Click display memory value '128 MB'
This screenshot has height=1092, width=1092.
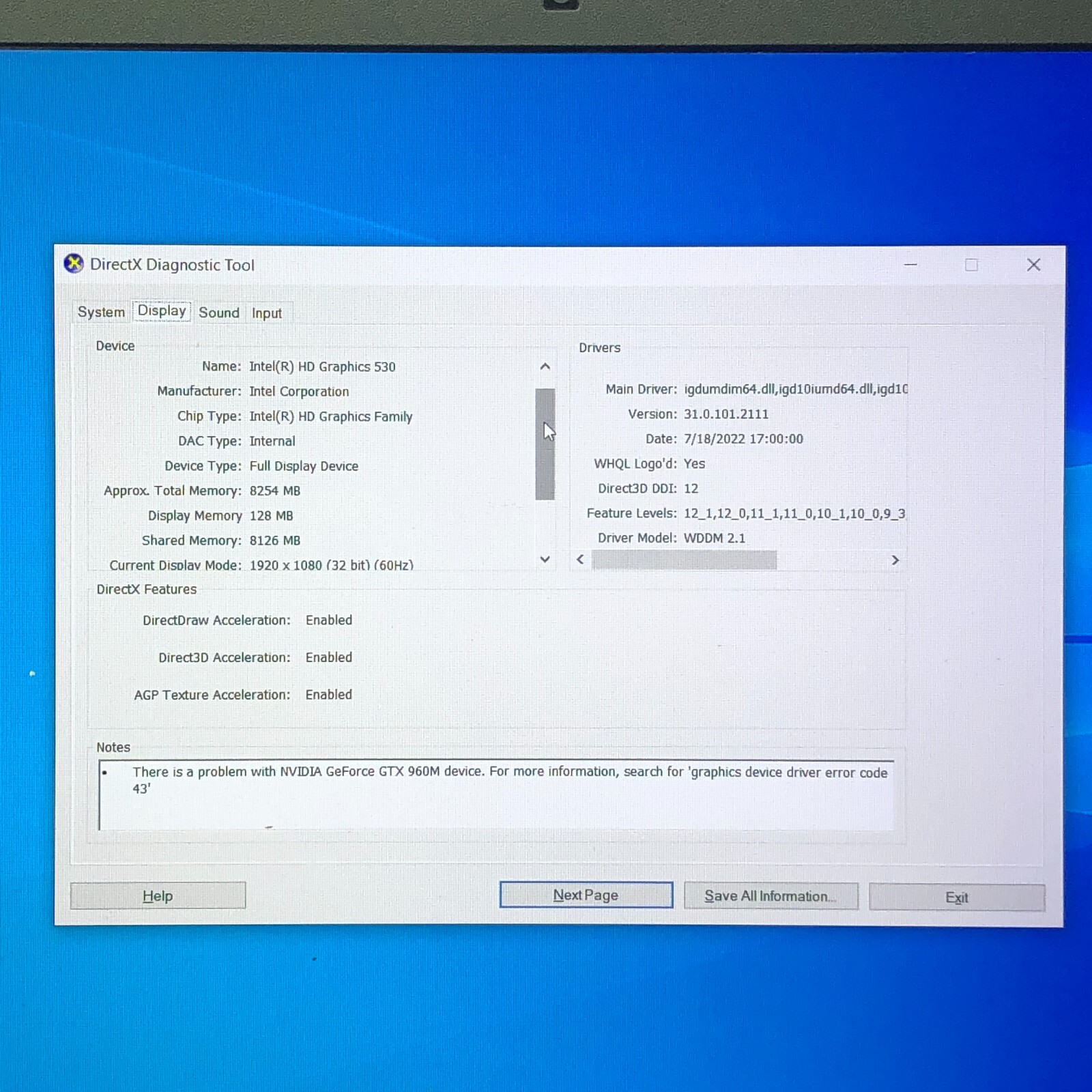[271, 515]
